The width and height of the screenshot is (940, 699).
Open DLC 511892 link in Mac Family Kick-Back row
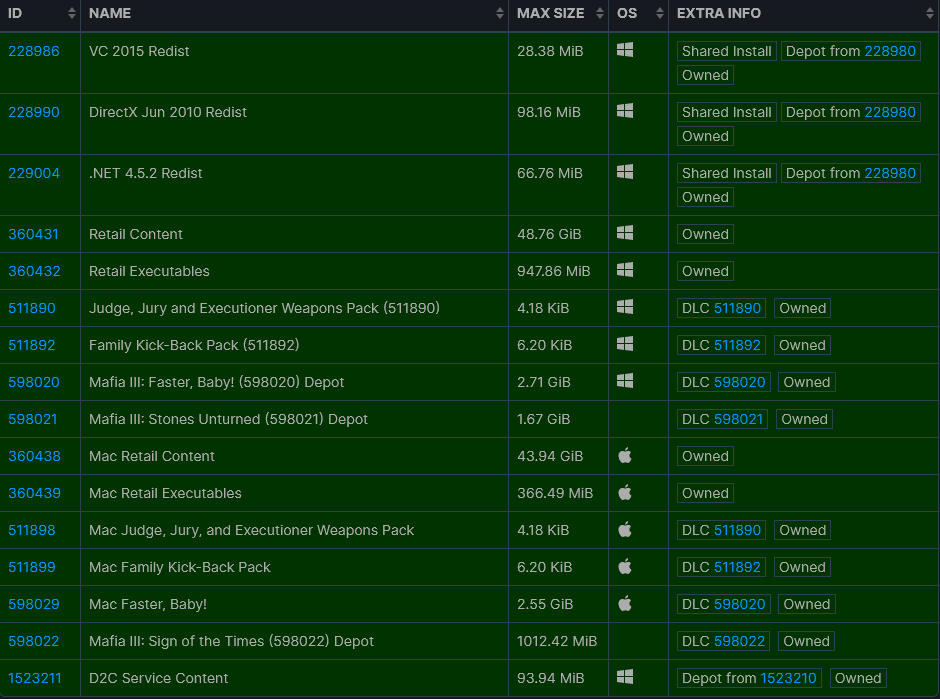click(x=737, y=568)
